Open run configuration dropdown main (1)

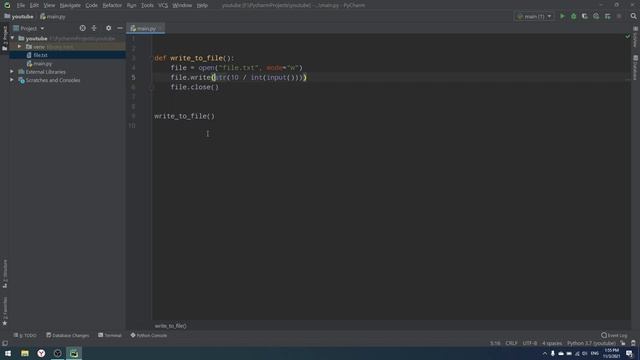pos(534,16)
